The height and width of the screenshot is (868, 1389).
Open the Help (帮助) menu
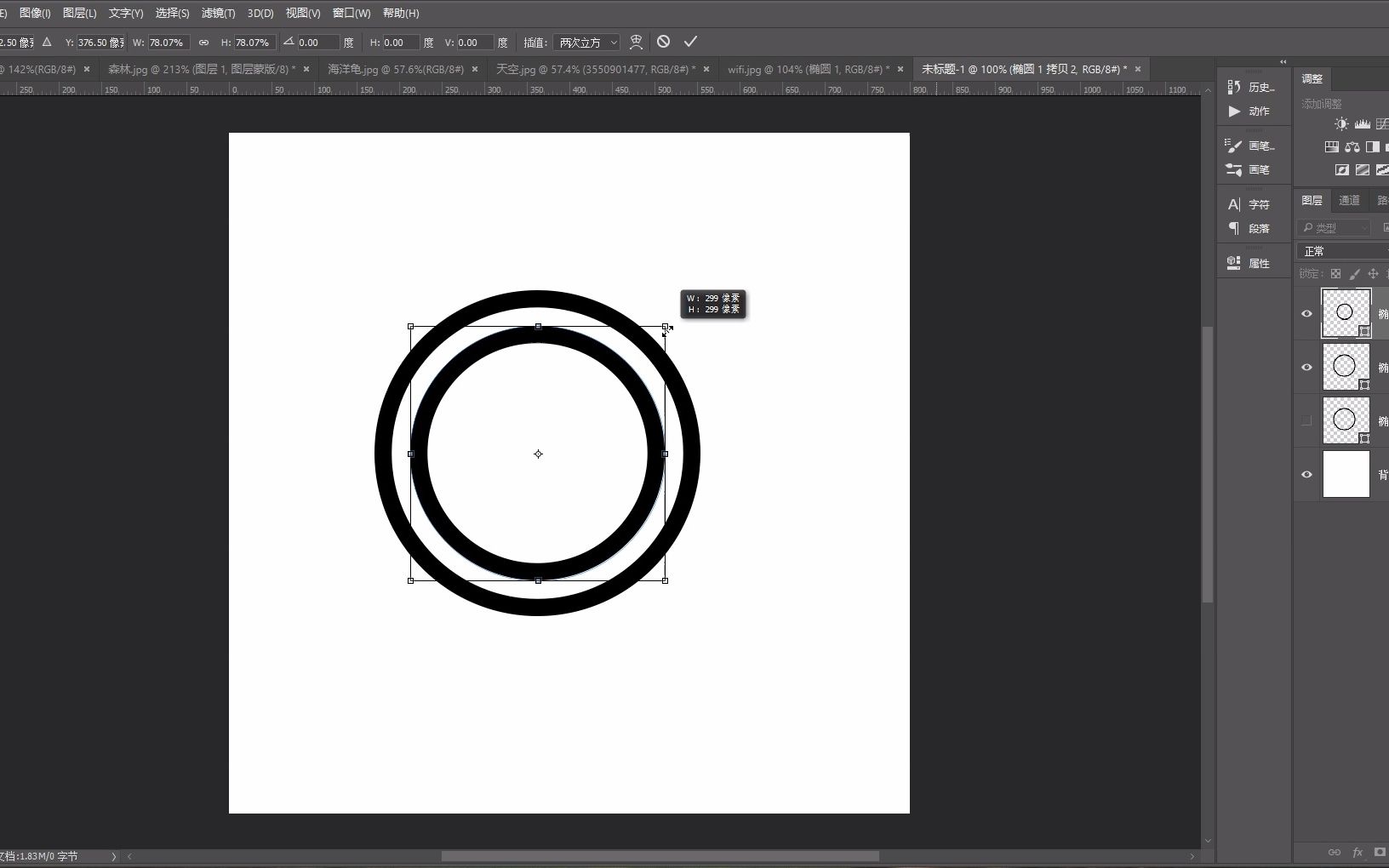click(x=401, y=13)
